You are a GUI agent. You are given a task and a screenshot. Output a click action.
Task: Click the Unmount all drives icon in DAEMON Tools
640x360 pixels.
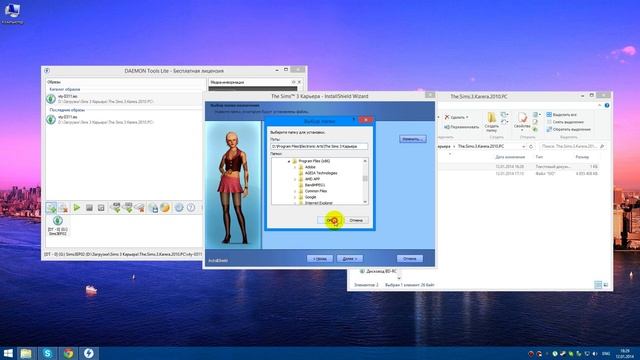[101, 208]
